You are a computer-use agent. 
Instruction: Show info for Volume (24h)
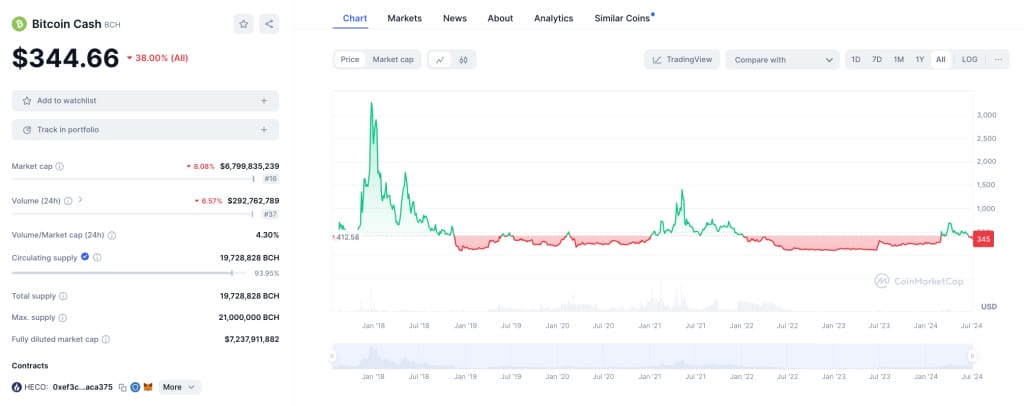(x=68, y=201)
